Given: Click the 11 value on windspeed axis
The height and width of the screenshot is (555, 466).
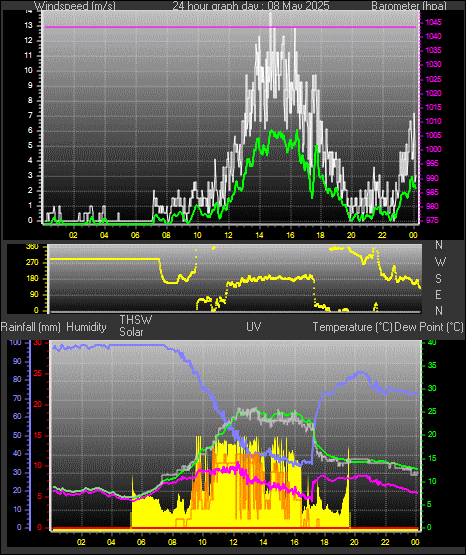Looking at the screenshot, I should coord(28,55).
